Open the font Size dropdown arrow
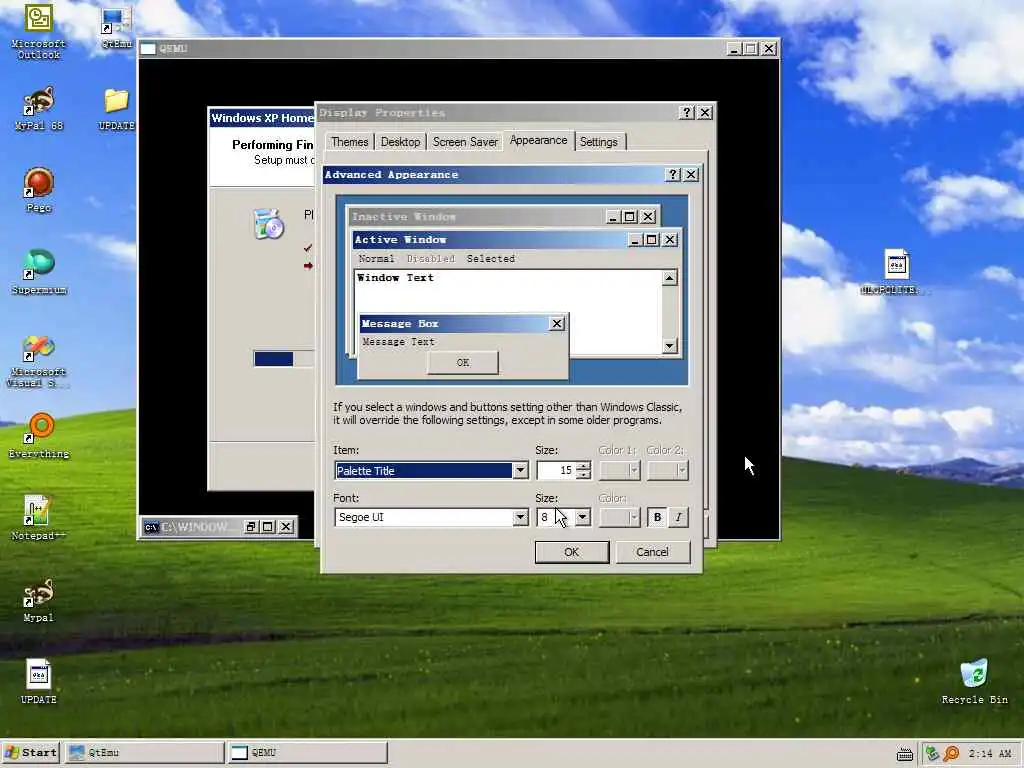The width and height of the screenshot is (1024, 768). [583, 517]
